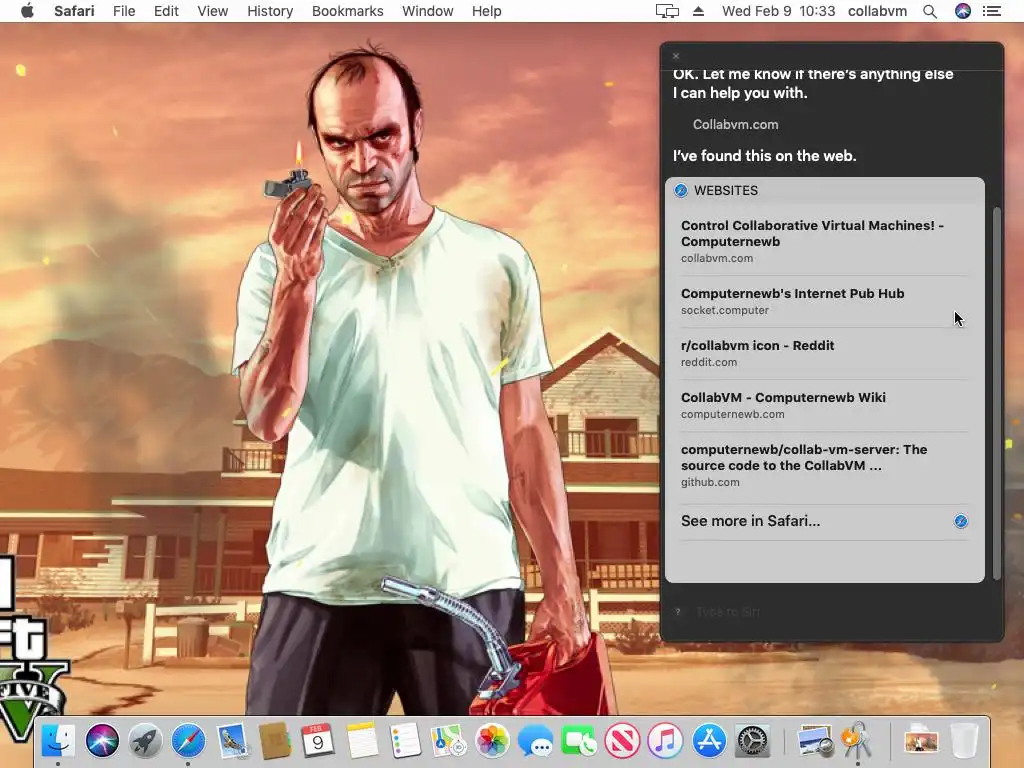Open Reminders list icon in Dock
Screen dimensions: 1024x768
(x=405, y=741)
